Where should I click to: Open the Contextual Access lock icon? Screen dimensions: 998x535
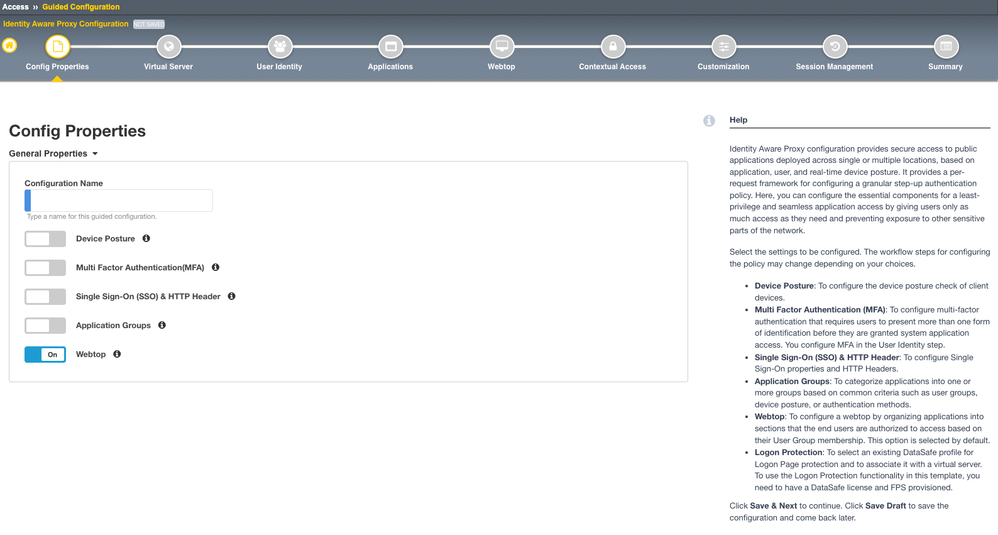click(x=613, y=46)
